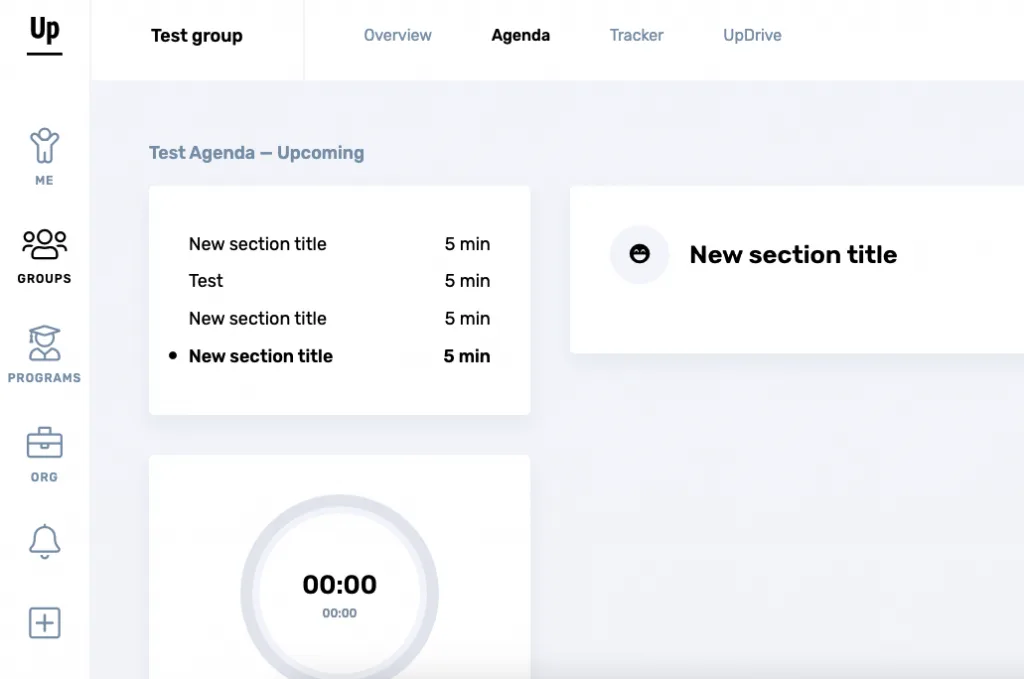
Task: Click the Test group title
Action: (x=196, y=36)
